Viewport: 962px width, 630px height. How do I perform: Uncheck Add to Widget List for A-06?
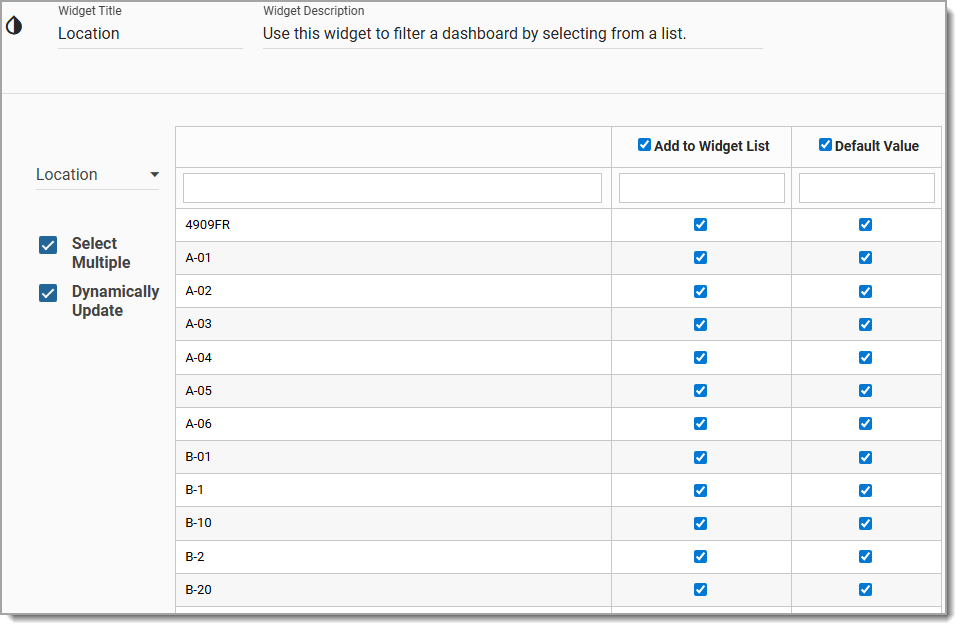click(x=700, y=423)
